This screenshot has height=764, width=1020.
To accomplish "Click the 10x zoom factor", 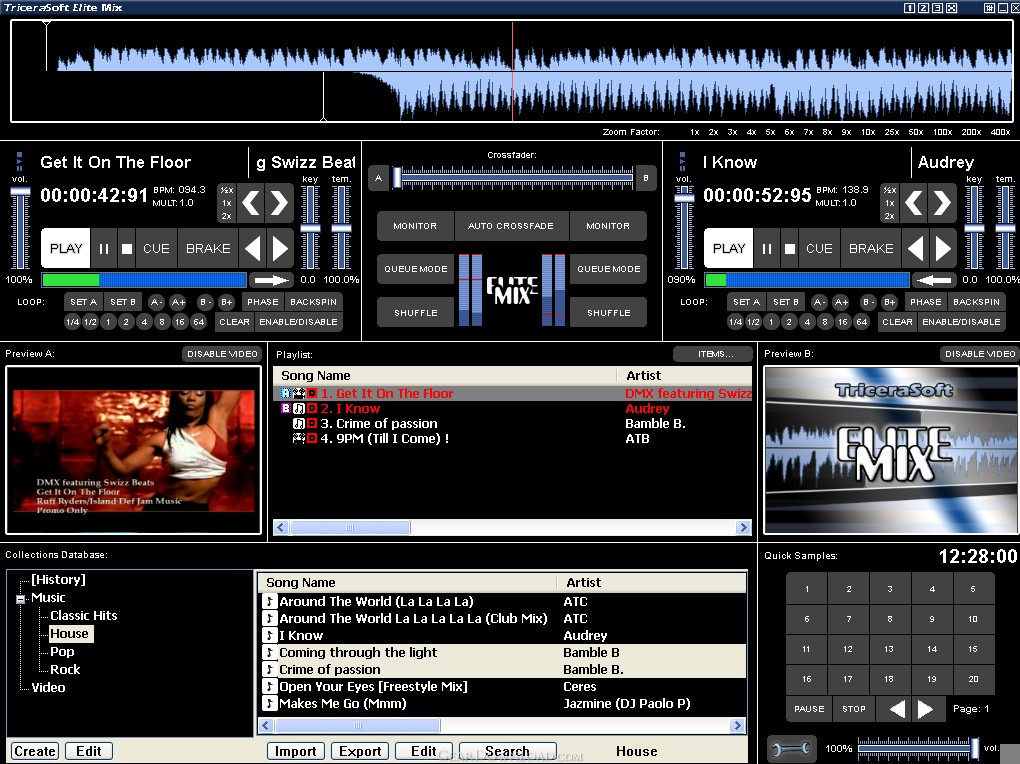I will point(868,132).
